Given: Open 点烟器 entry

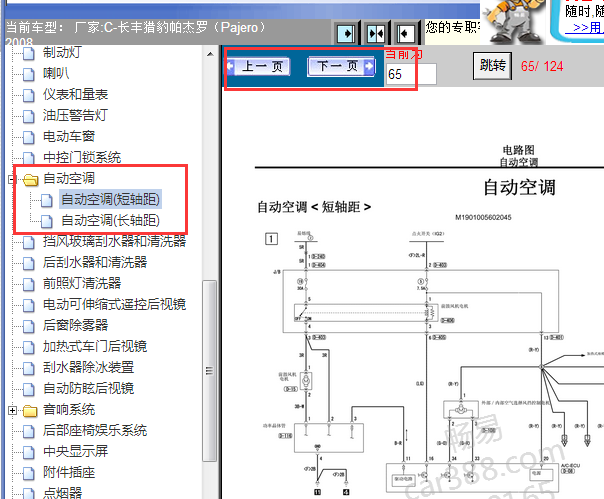Looking at the screenshot, I should [x=62, y=493].
